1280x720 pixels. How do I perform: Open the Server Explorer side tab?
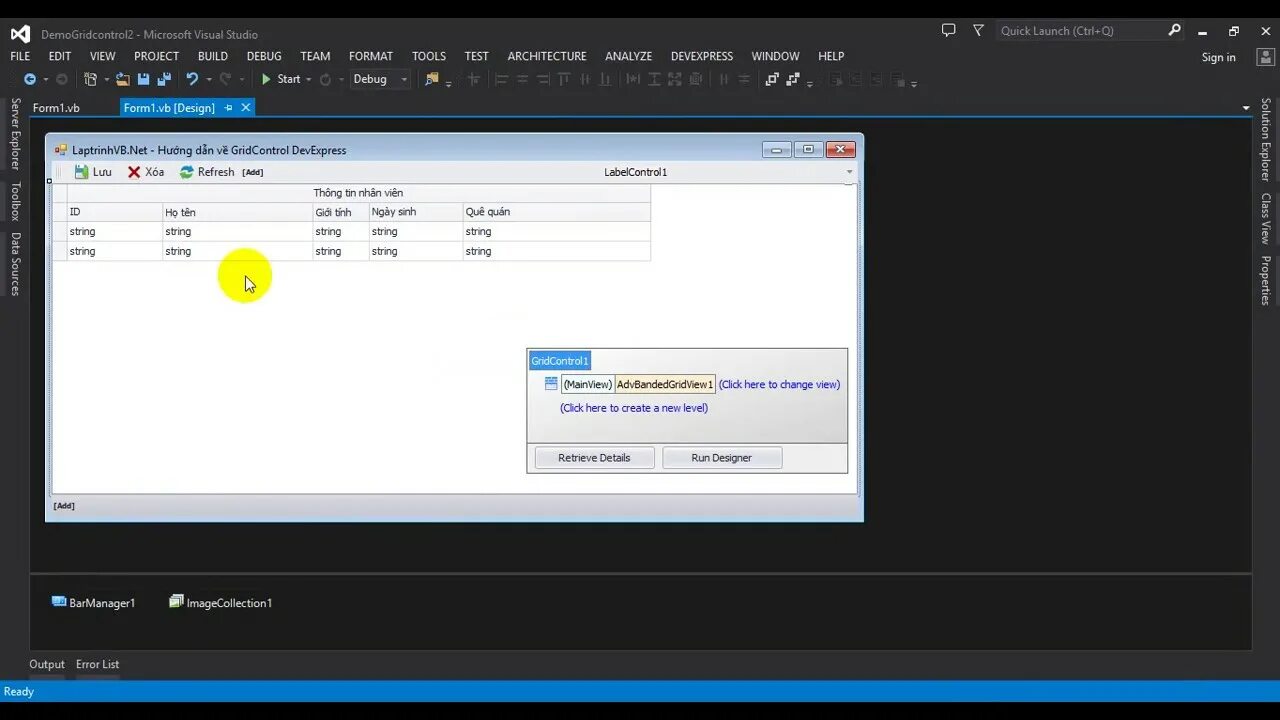tap(15, 134)
